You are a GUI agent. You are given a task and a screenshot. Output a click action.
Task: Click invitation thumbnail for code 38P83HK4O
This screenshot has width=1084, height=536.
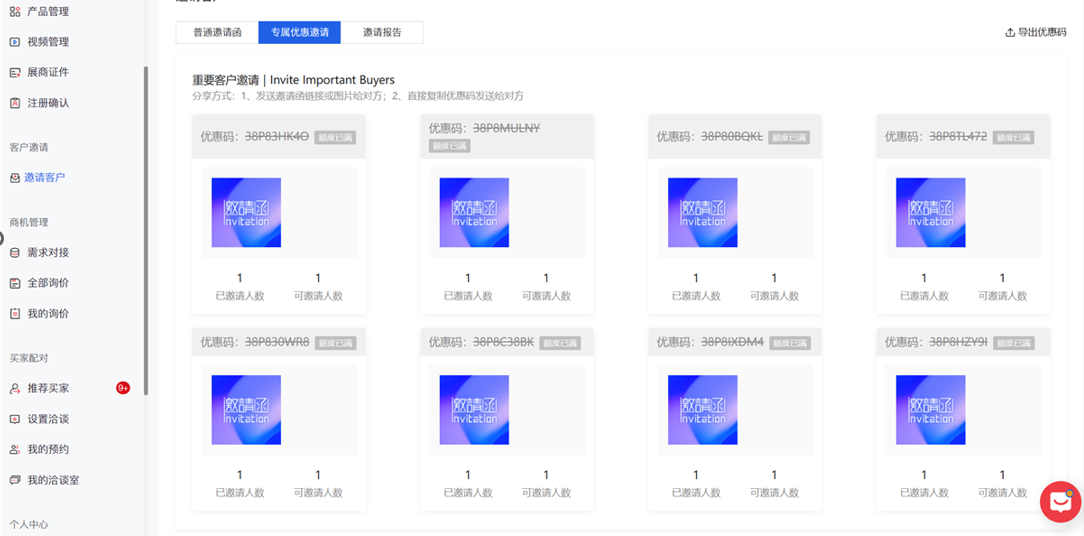pos(246,212)
